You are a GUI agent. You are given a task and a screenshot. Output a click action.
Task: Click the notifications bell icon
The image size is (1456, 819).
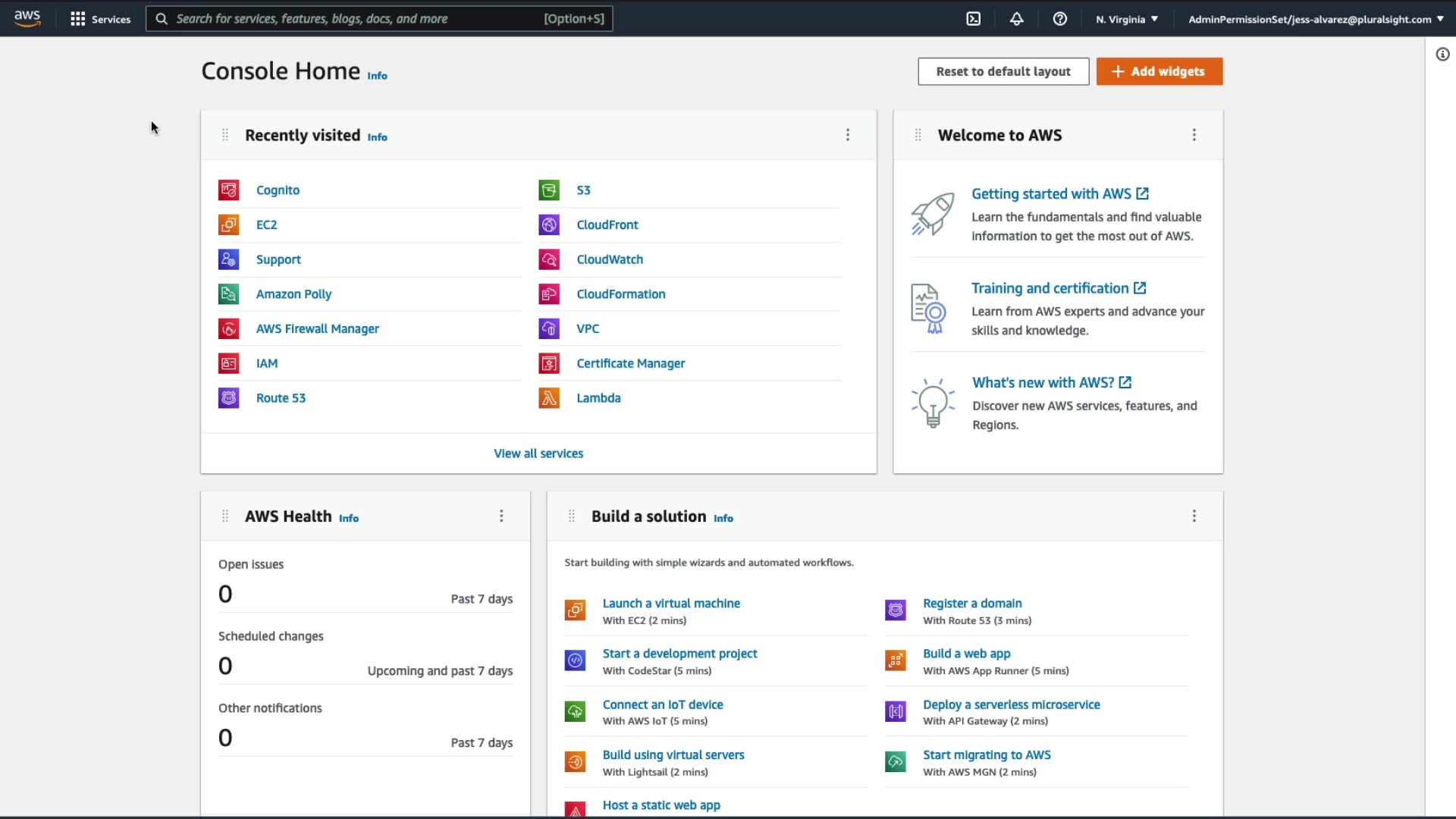[1017, 19]
